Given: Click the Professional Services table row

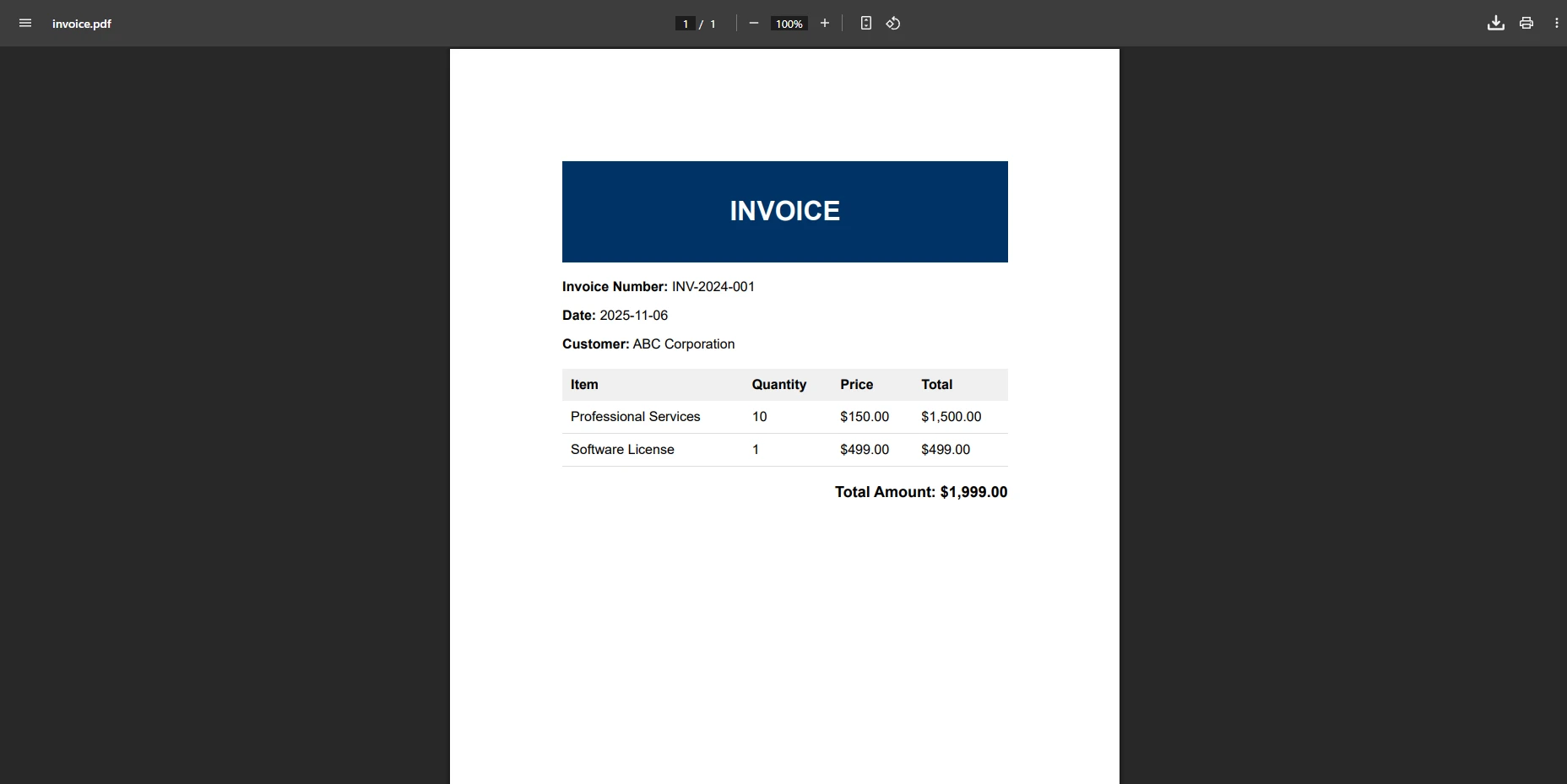Looking at the screenshot, I should click(x=635, y=416).
